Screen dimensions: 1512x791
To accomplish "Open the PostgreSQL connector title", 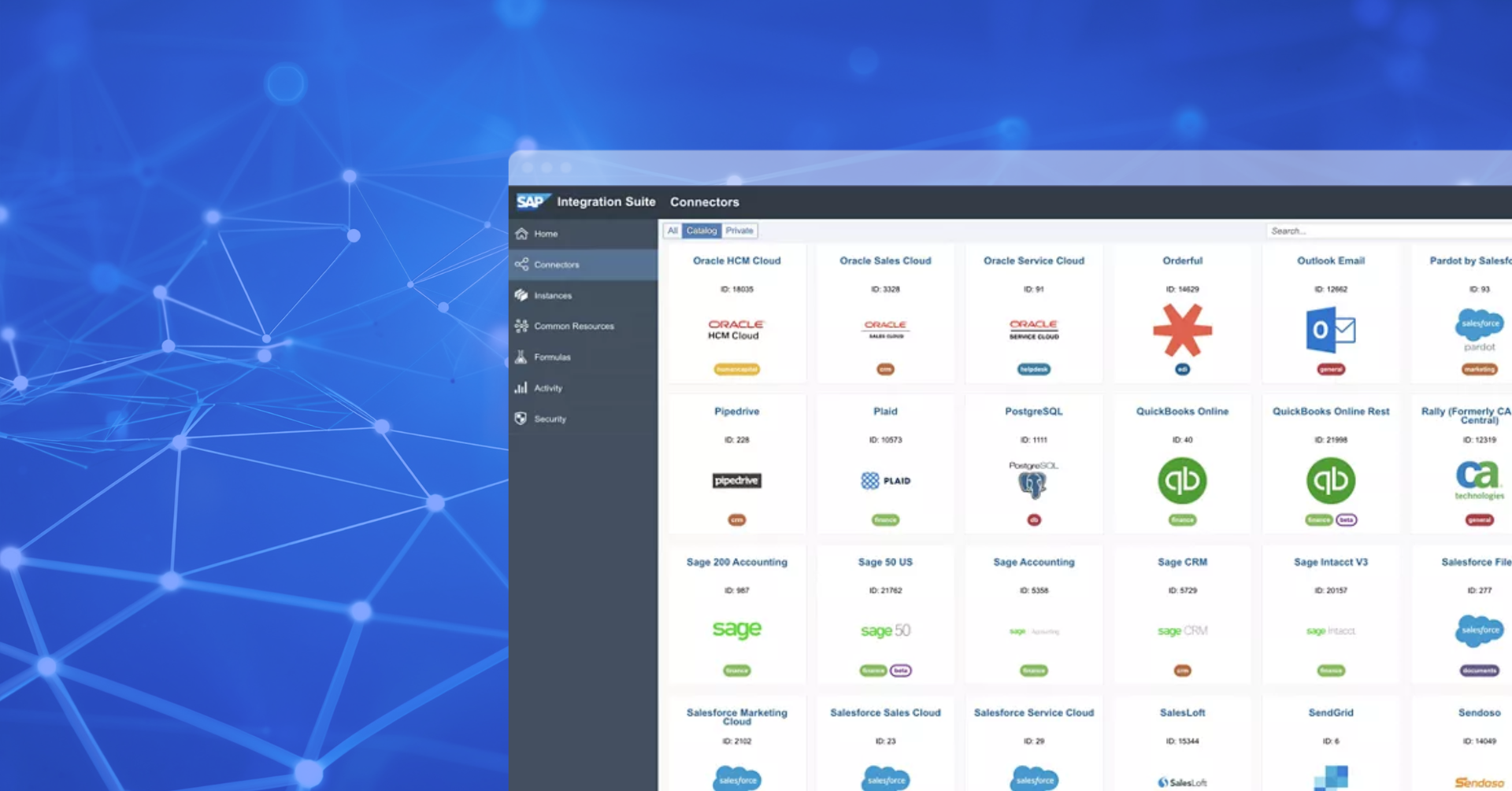I will [1033, 411].
